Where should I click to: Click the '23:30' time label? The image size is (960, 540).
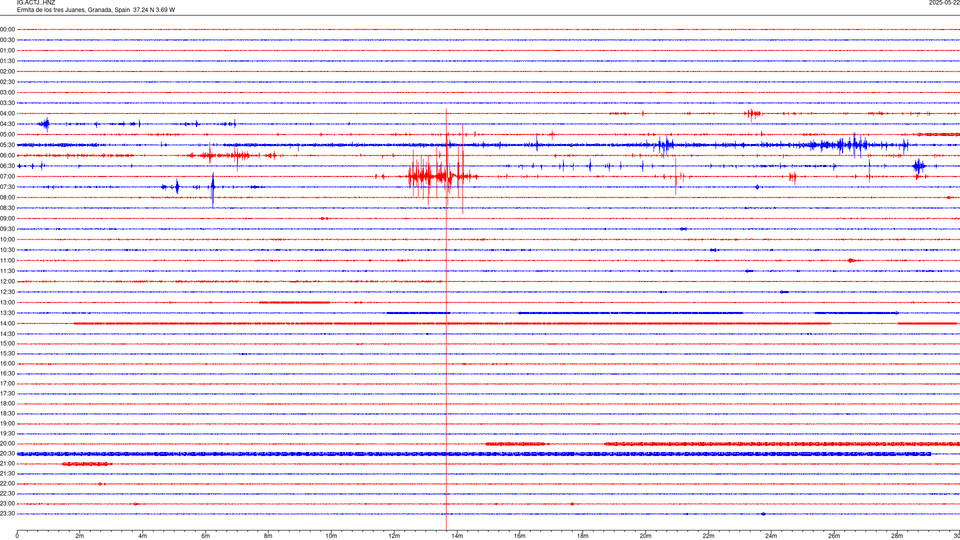point(7,514)
